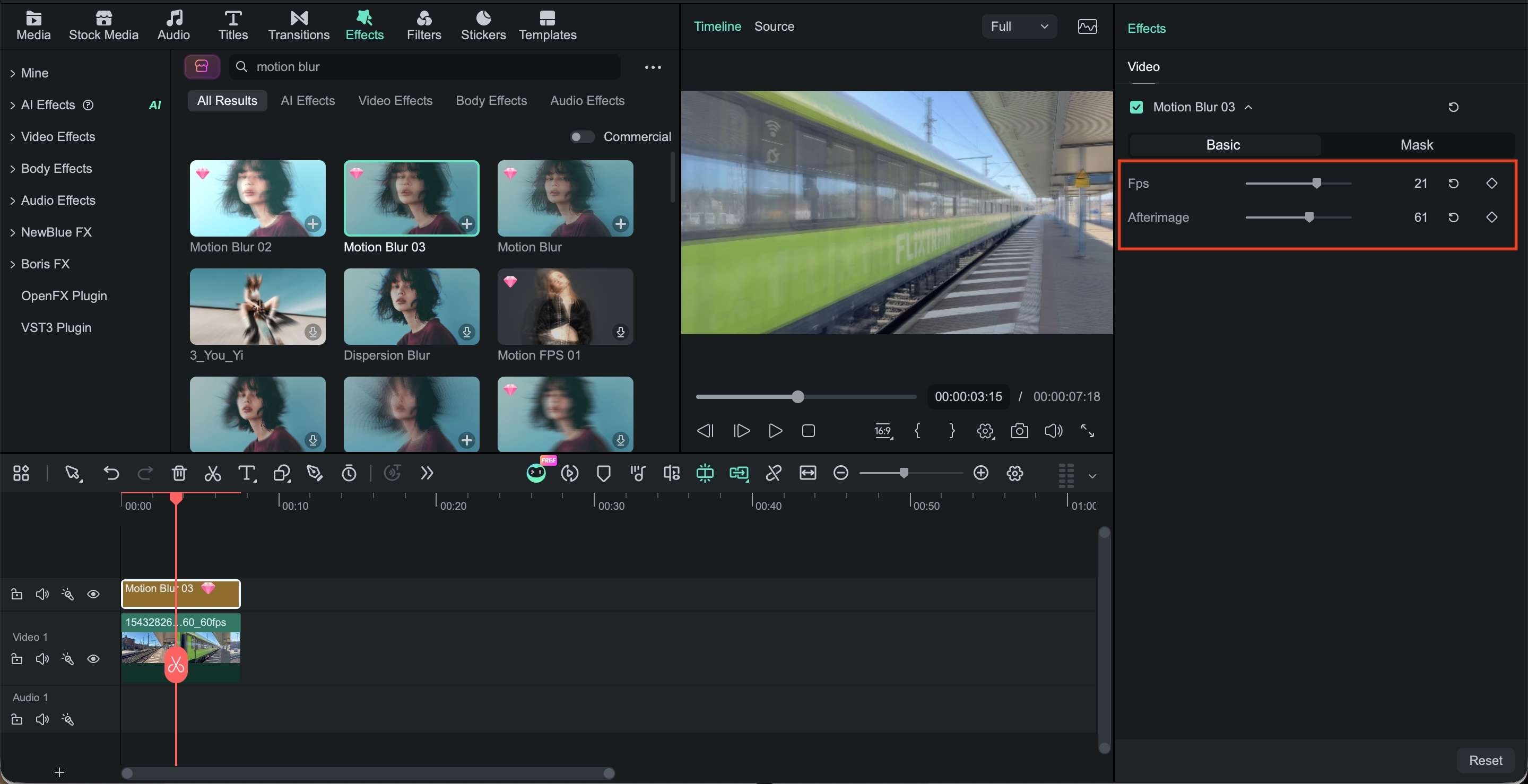The image size is (1528, 784).
Task: Click the zoom in plus on timeline
Action: (980, 473)
